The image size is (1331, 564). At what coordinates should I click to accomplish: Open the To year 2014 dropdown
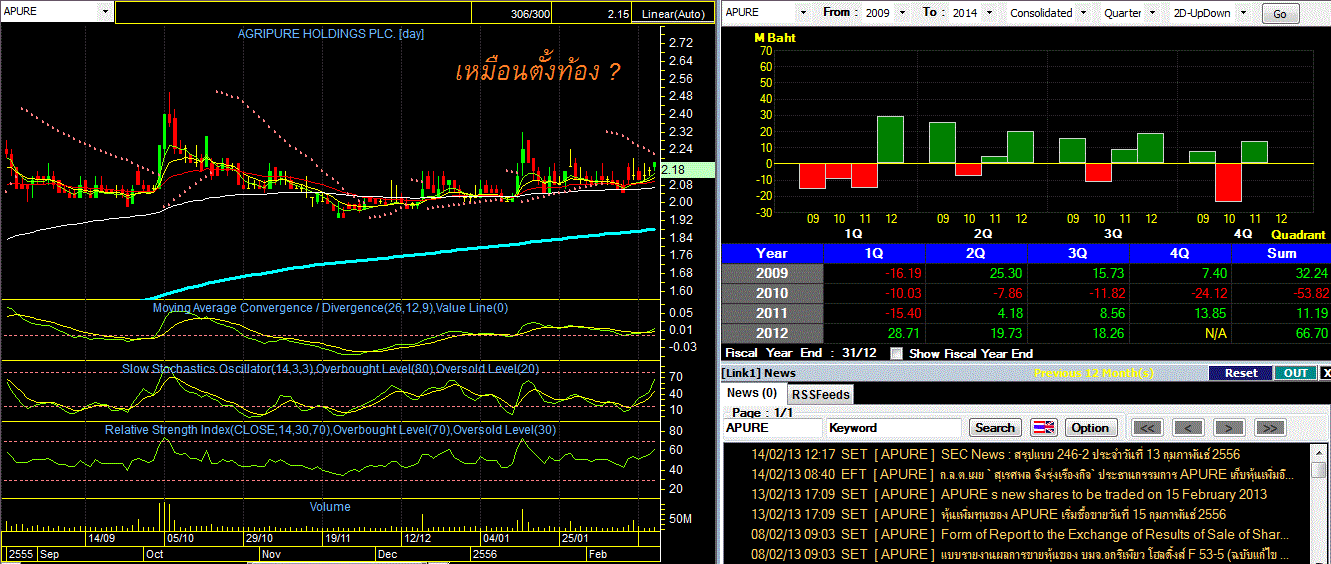[988, 13]
